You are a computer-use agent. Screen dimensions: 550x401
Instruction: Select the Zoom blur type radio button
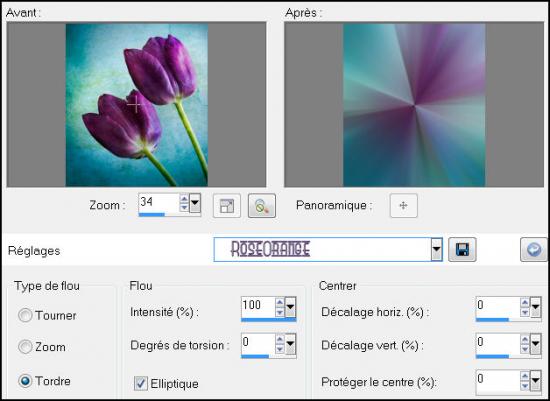(x=25, y=347)
